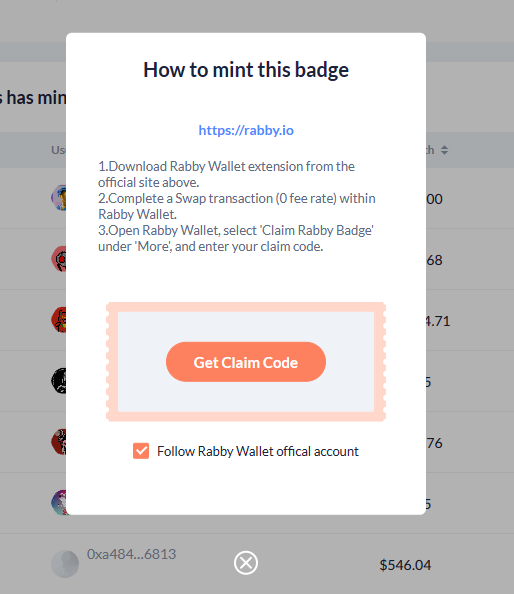Click the 'How to mint this badge' heading

[x=246, y=70]
